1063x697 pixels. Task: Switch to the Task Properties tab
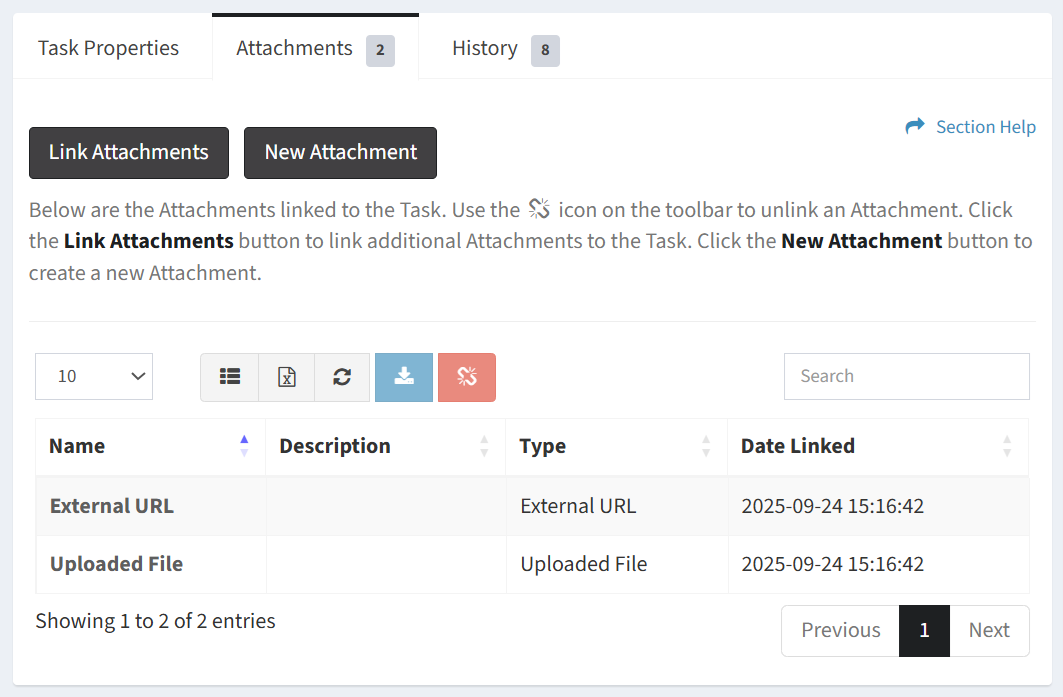(108, 48)
